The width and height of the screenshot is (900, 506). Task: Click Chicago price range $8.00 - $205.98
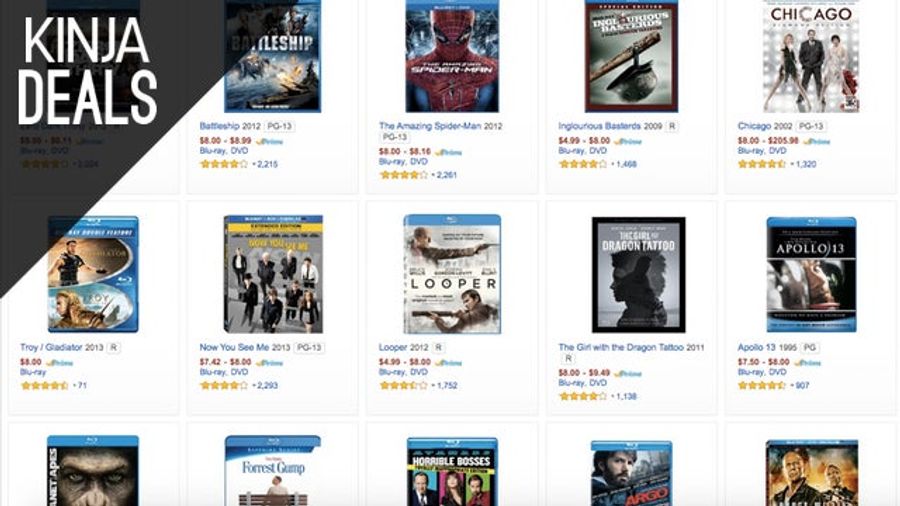[x=768, y=141]
